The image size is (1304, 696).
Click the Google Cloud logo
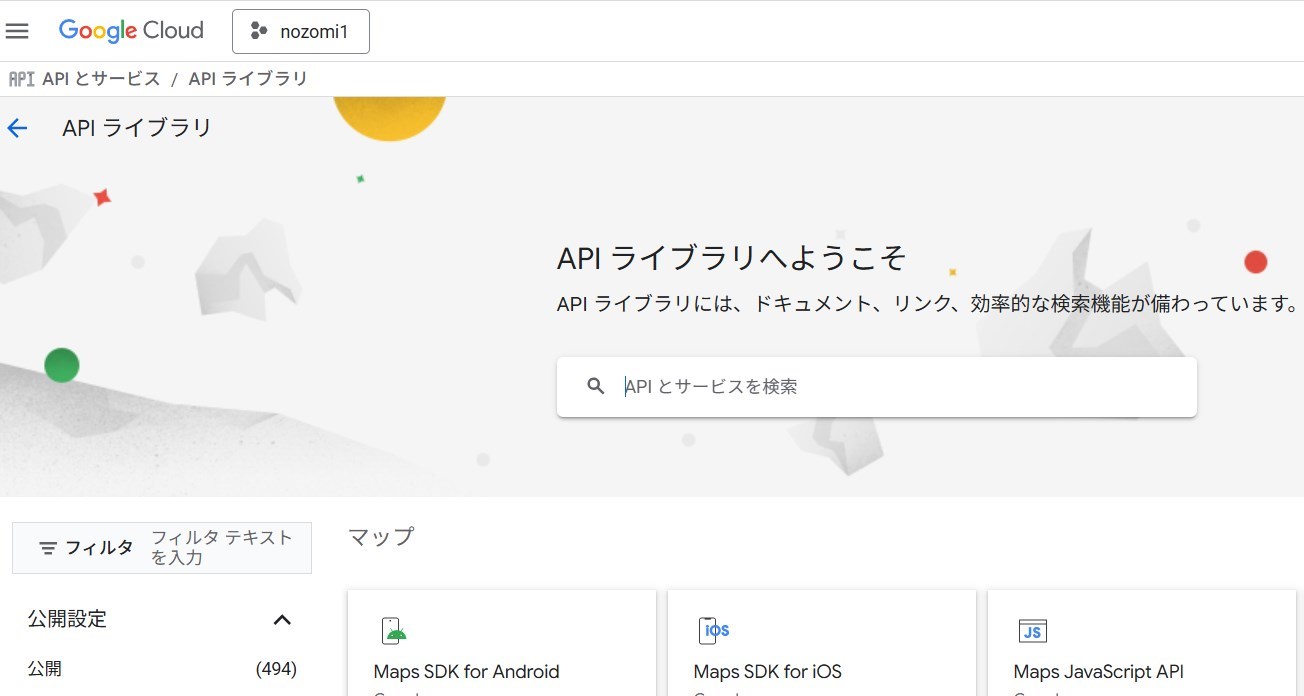tap(131, 31)
